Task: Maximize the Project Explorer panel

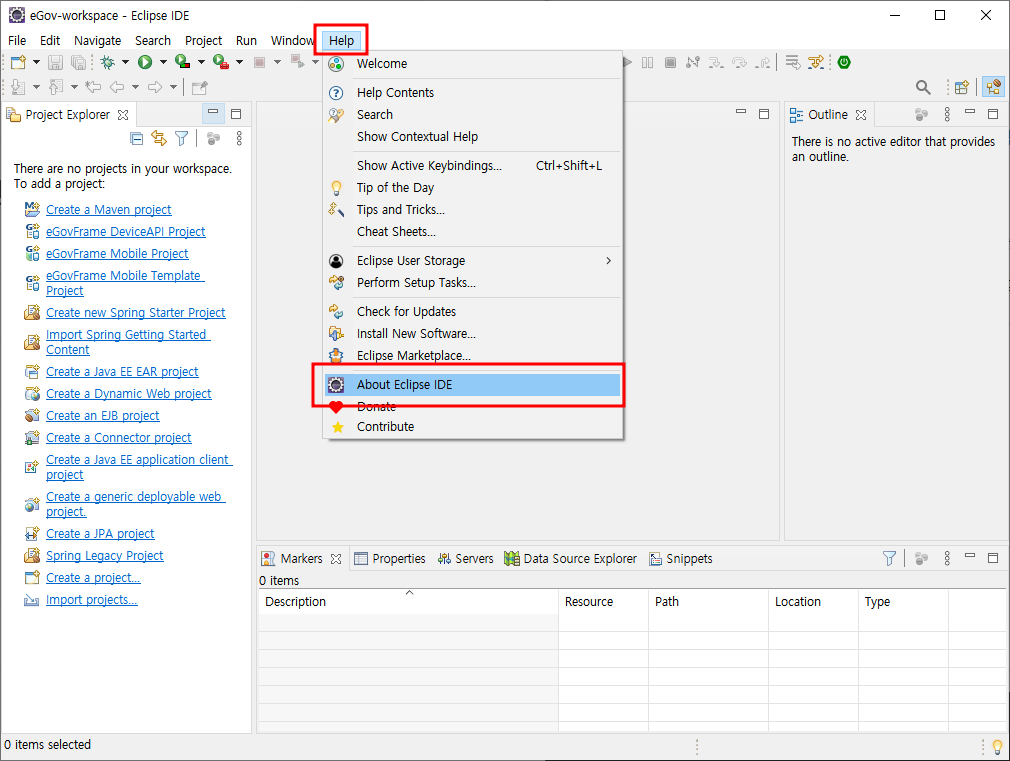Action: [x=236, y=114]
